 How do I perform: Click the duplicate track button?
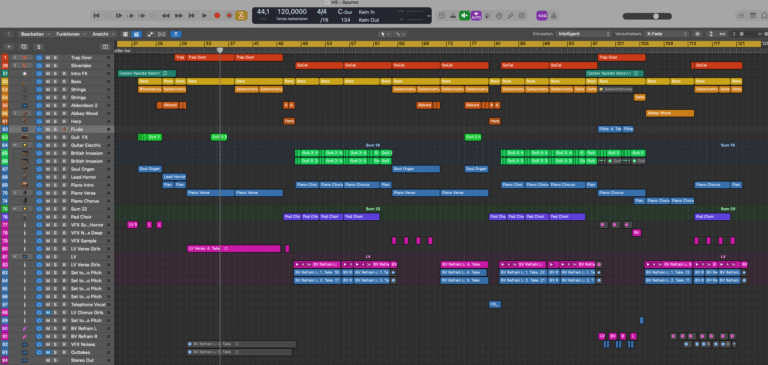coord(24,47)
